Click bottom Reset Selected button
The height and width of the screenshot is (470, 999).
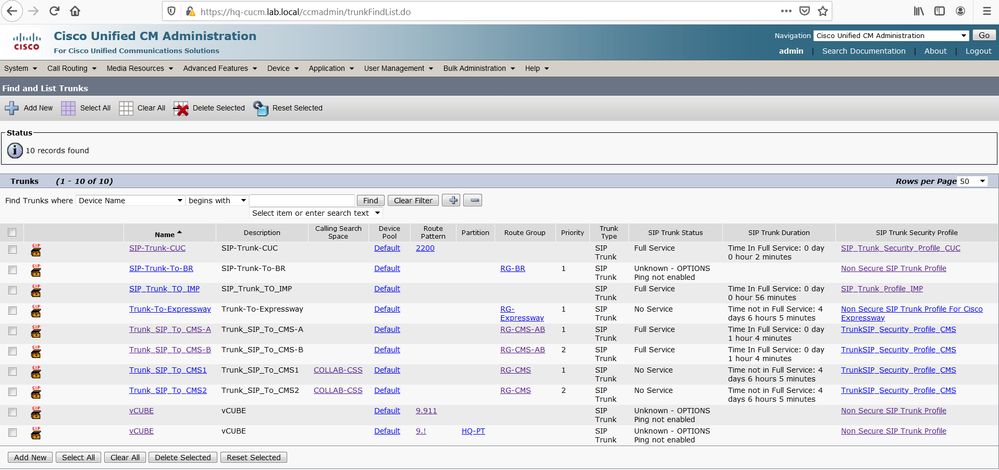tap(254, 457)
